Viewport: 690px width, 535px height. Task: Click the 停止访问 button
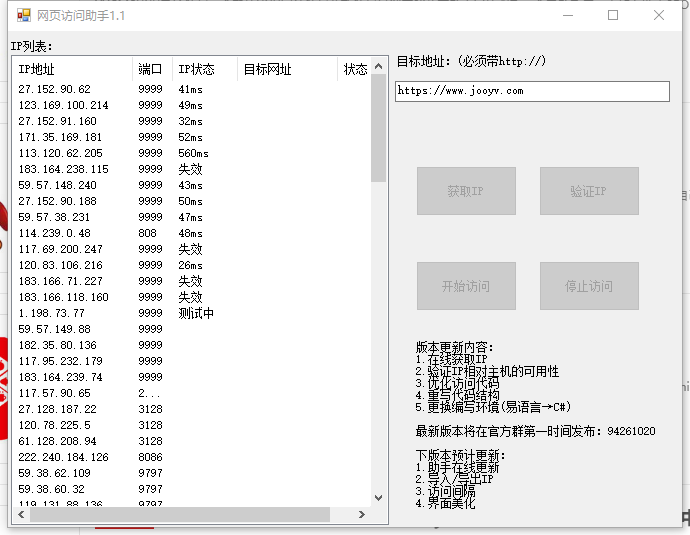click(x=589, y=286)
